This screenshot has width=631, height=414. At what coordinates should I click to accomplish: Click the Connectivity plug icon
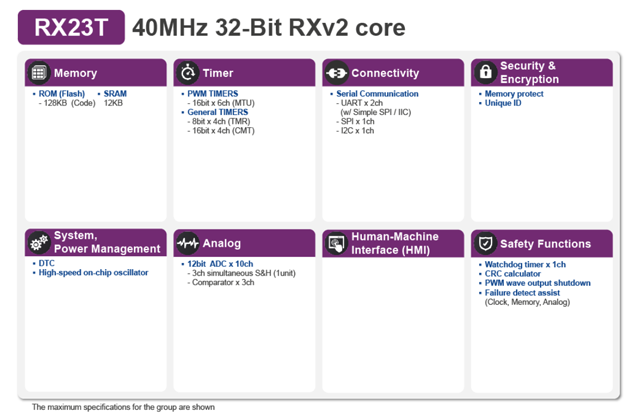336,73
